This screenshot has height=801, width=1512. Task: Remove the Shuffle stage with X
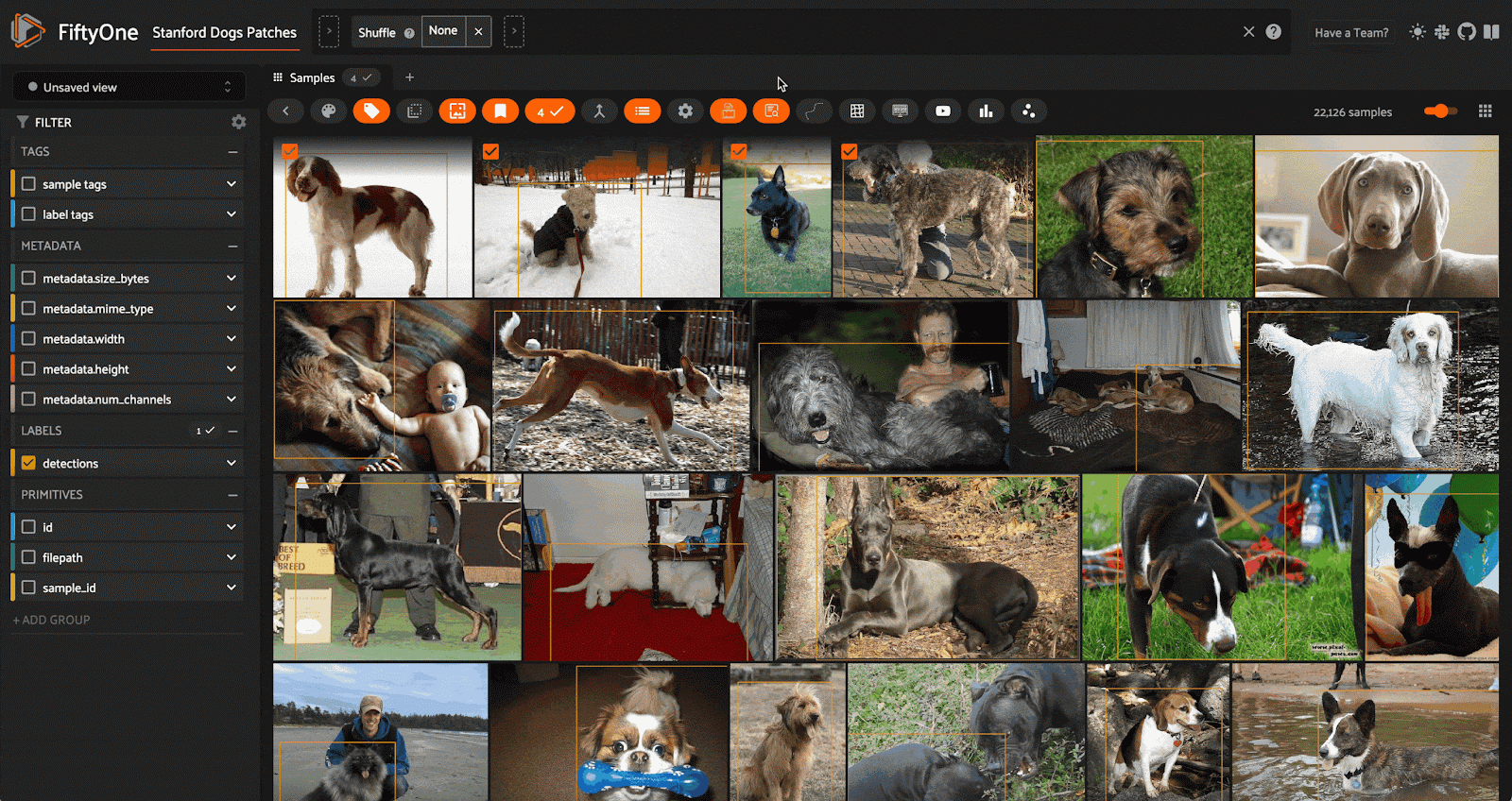[x=478, y=31]
